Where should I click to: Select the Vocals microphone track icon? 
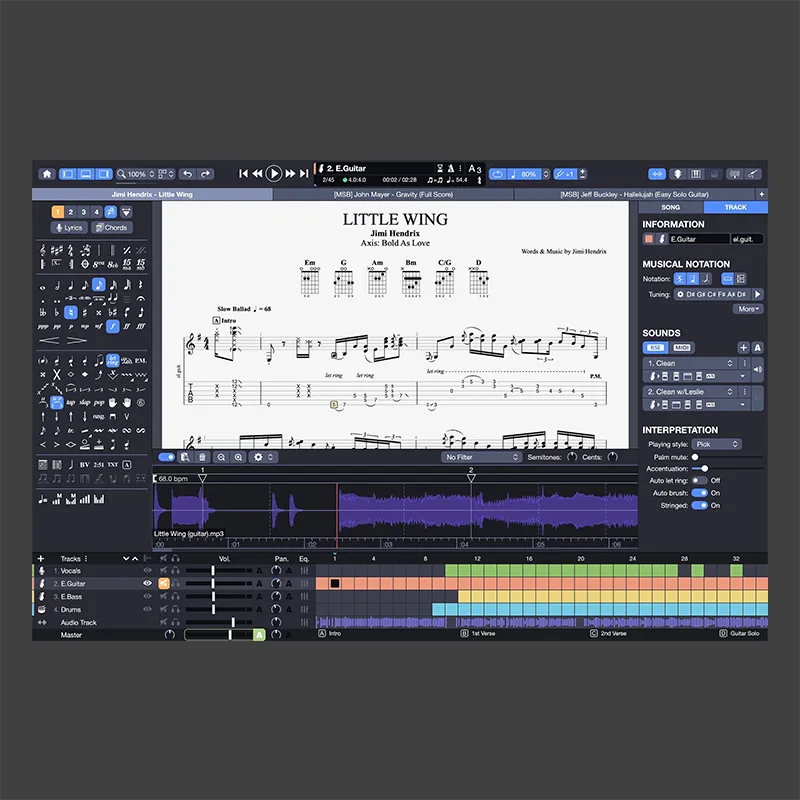click(42, 570)
